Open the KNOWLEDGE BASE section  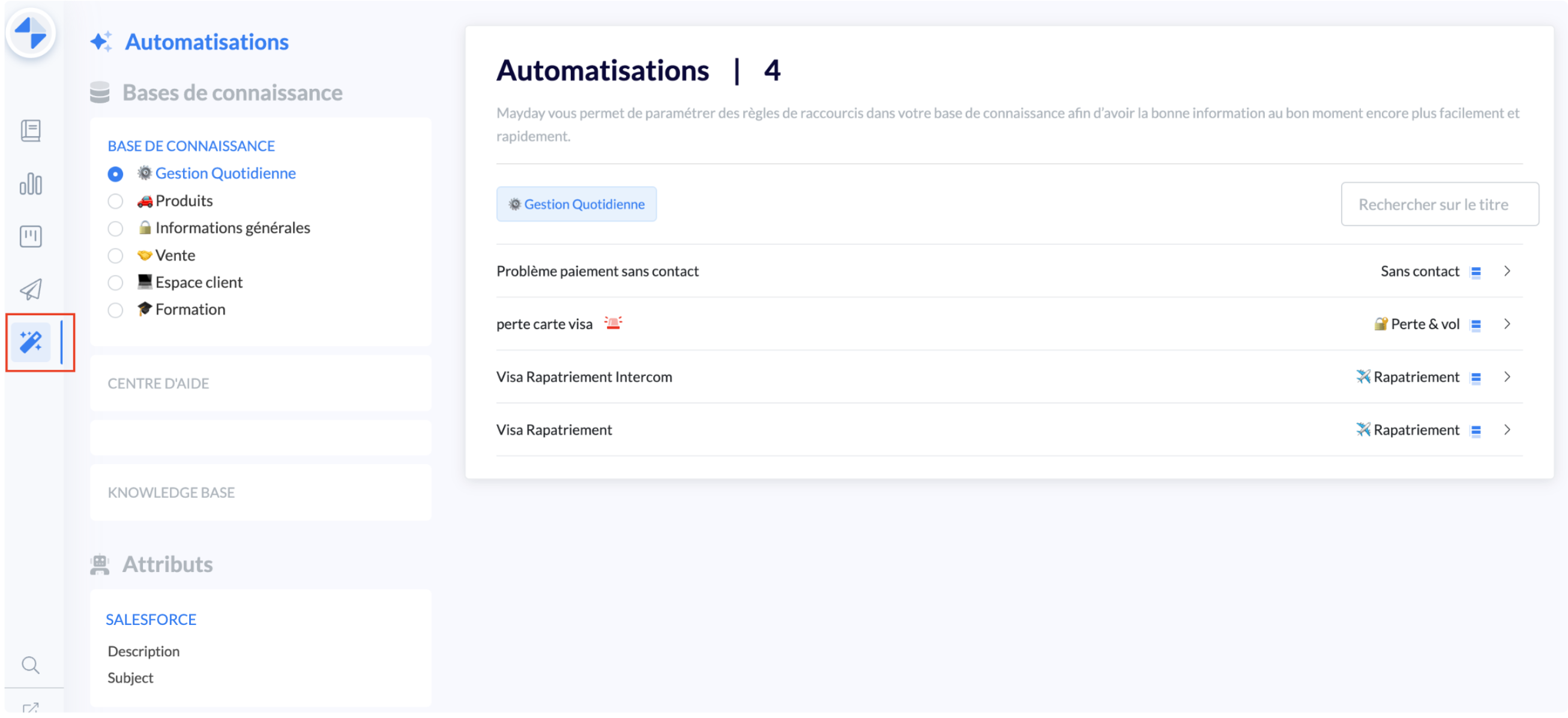171,493
